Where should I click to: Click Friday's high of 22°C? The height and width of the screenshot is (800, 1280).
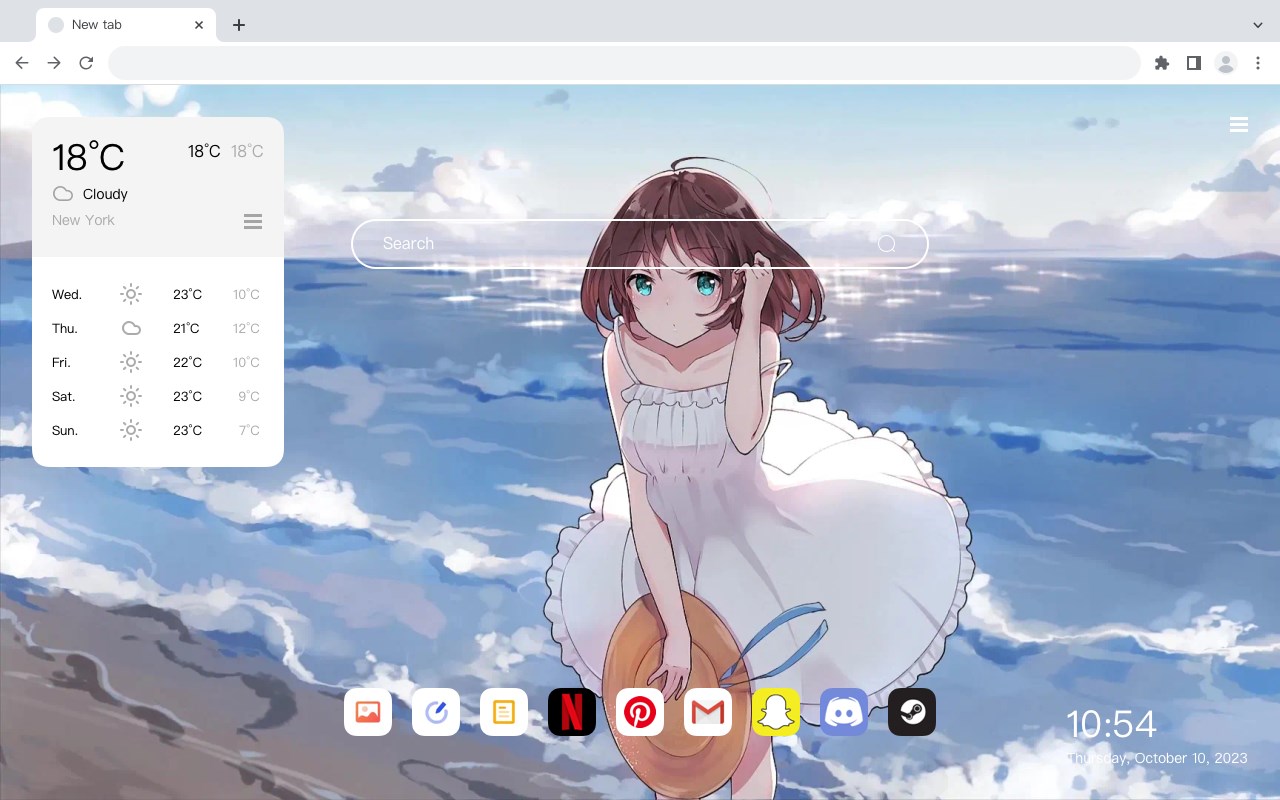188,362
